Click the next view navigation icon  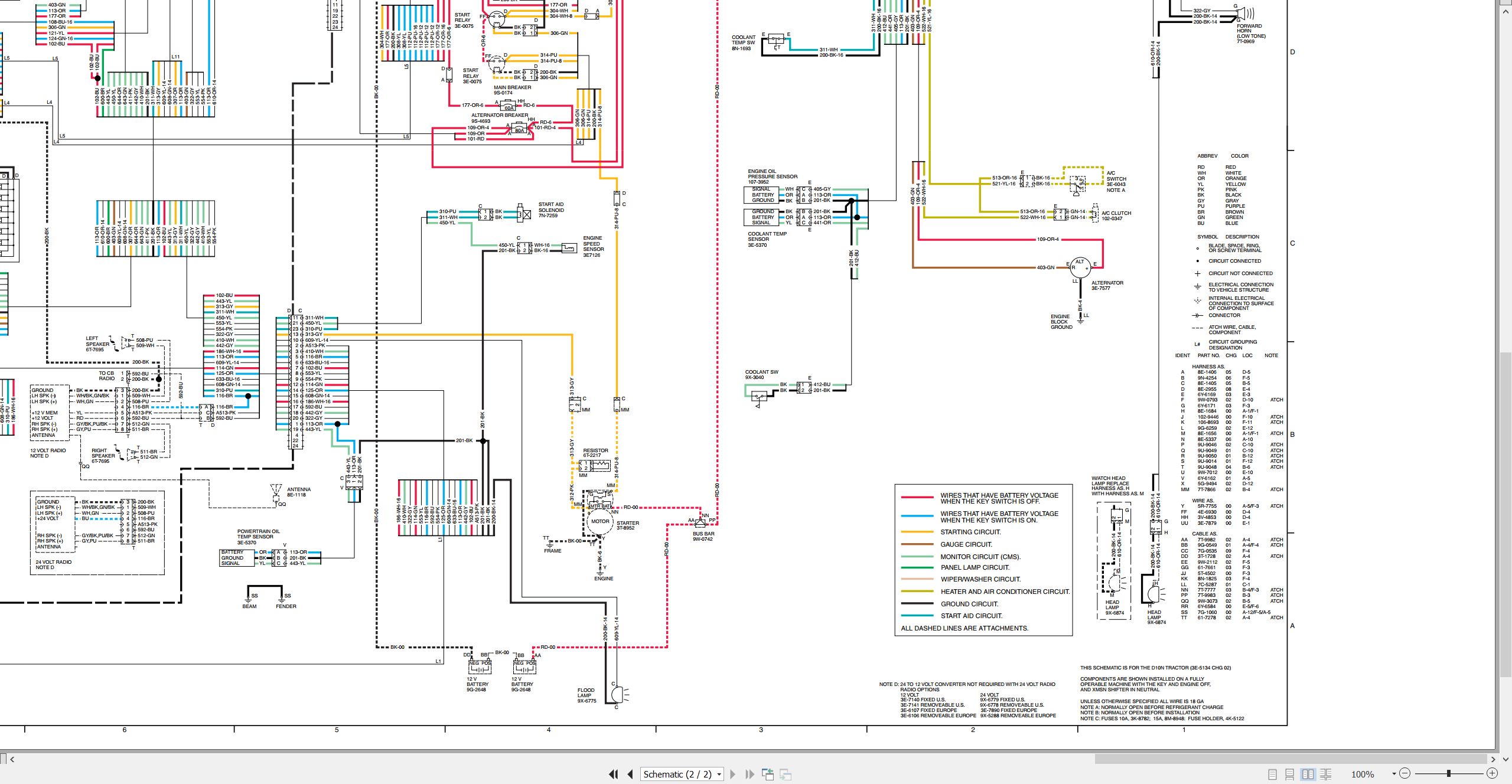786,774
